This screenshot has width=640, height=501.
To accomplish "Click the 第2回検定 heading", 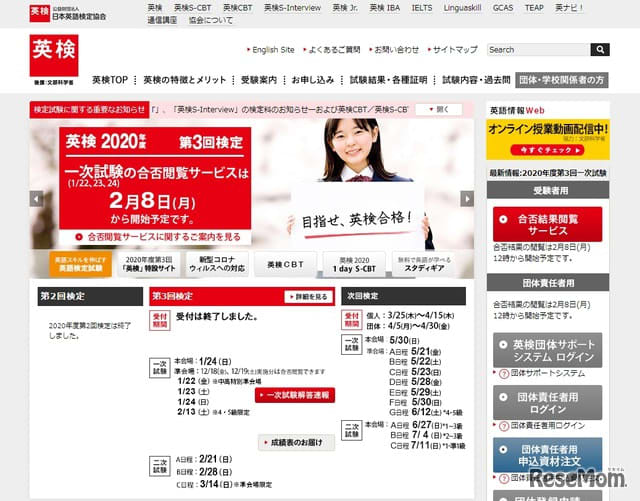I will click(90, 296).
